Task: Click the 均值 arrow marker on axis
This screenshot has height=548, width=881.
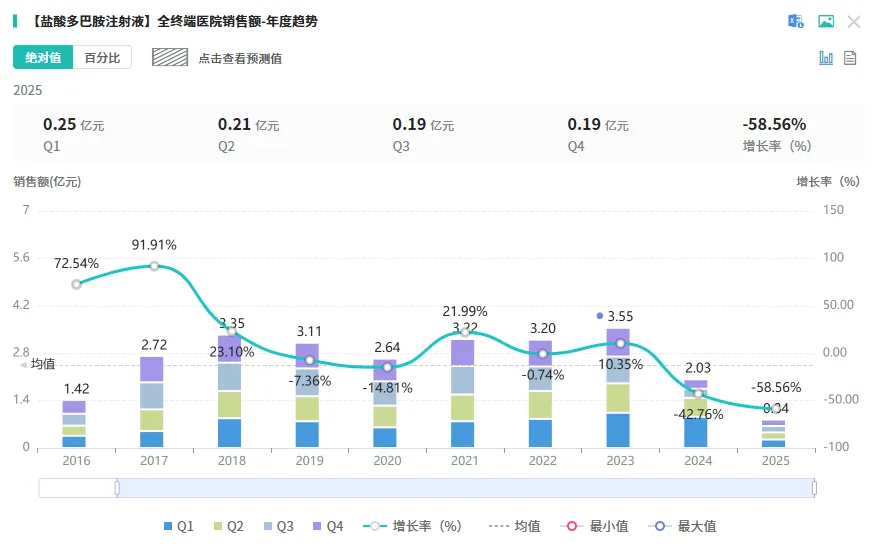Action: click(24, 365)
